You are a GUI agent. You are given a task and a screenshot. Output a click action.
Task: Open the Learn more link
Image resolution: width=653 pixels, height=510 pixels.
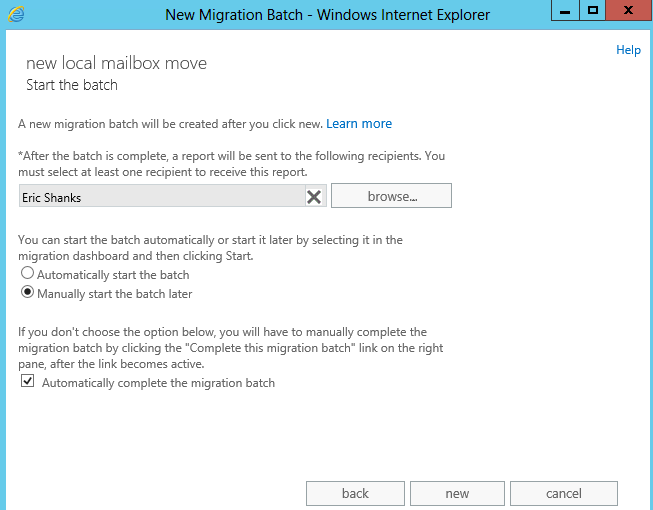(359, 124)
